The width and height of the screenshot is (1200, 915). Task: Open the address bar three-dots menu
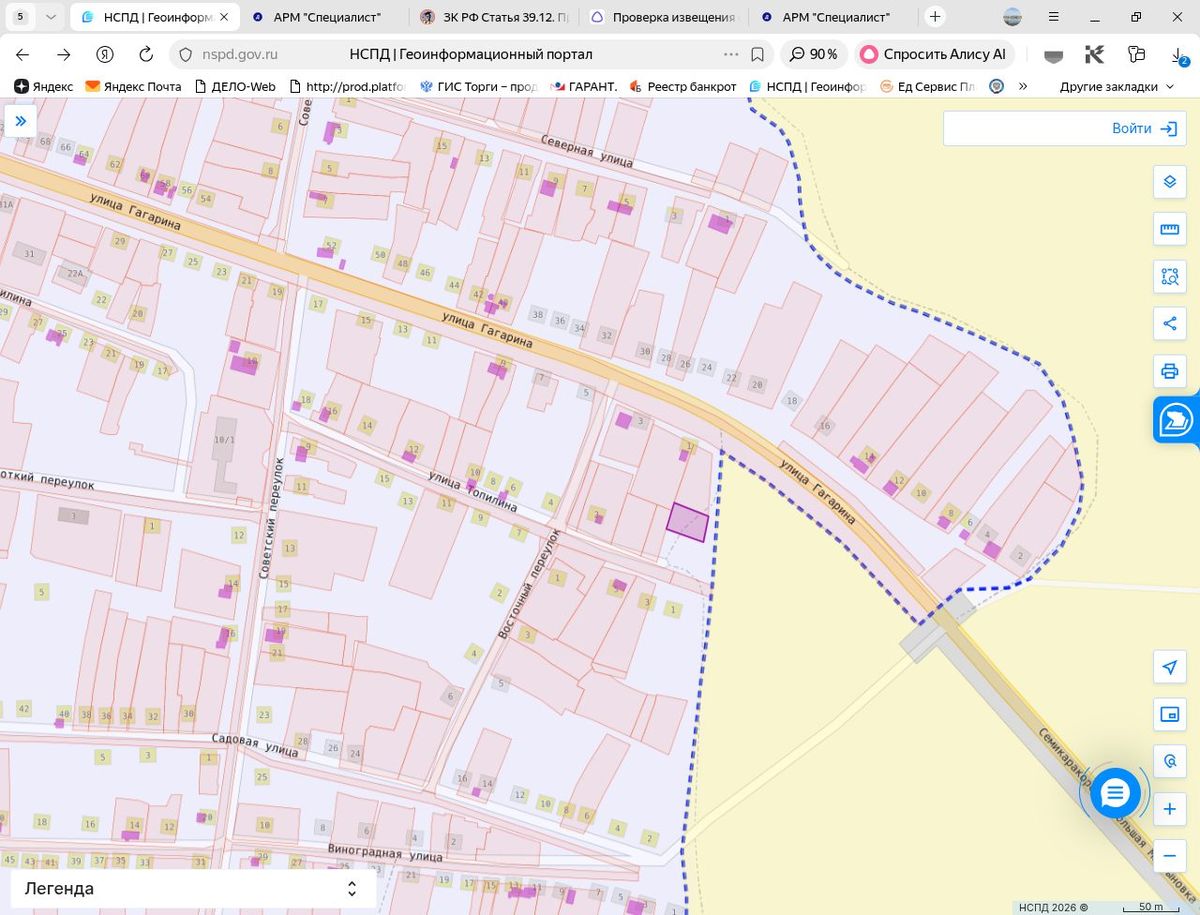(x=731, y=54)
